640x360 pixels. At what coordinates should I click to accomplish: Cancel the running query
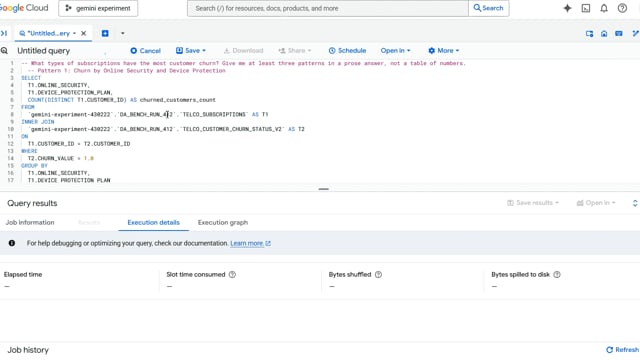click(x=145, y=51)
